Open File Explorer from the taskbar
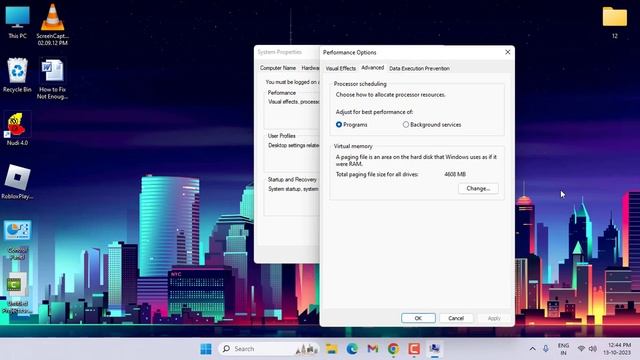This screenshot has width=640, height=360. 331,349
